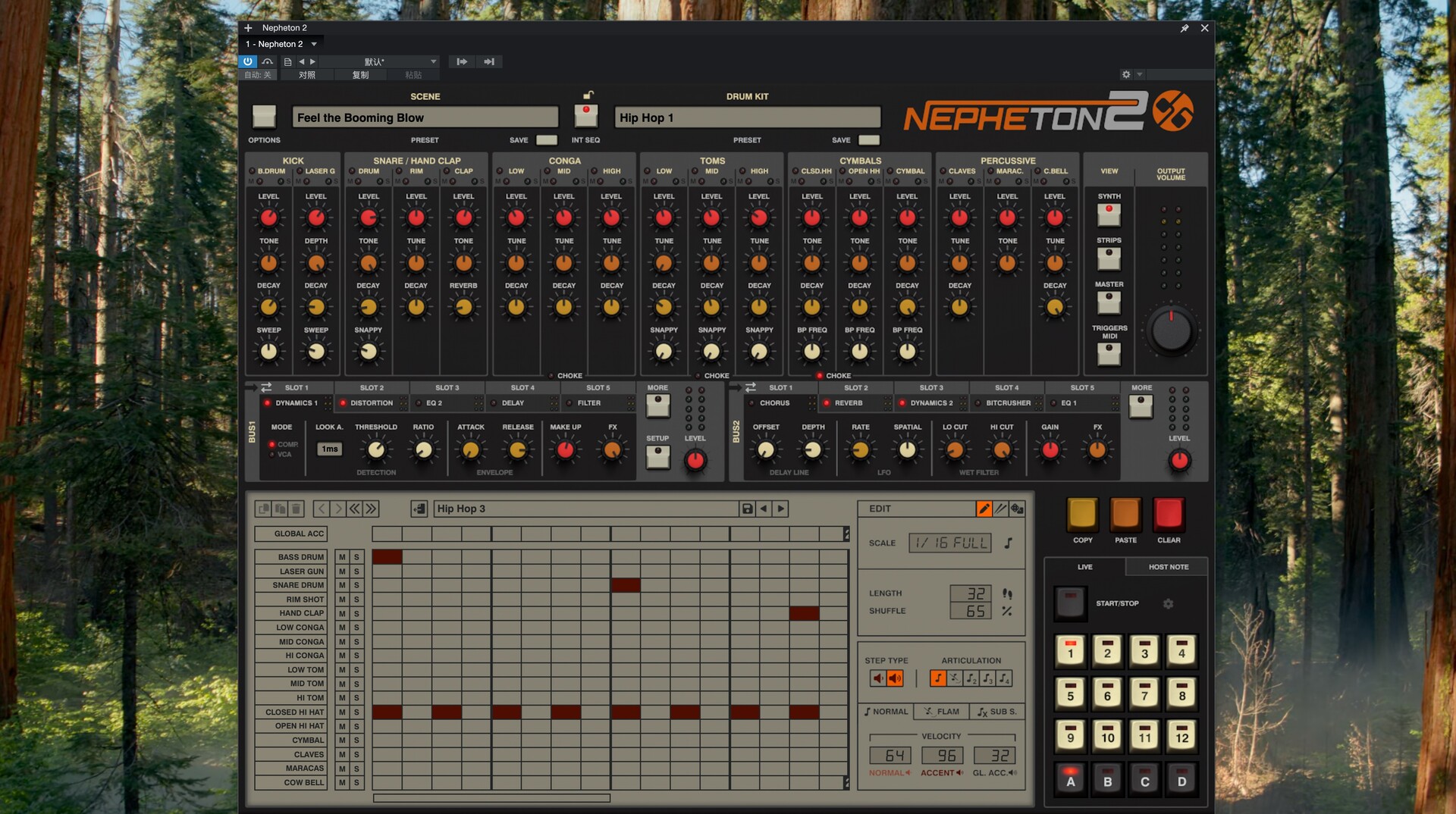Shift pattern left one step

click(322, 509)
